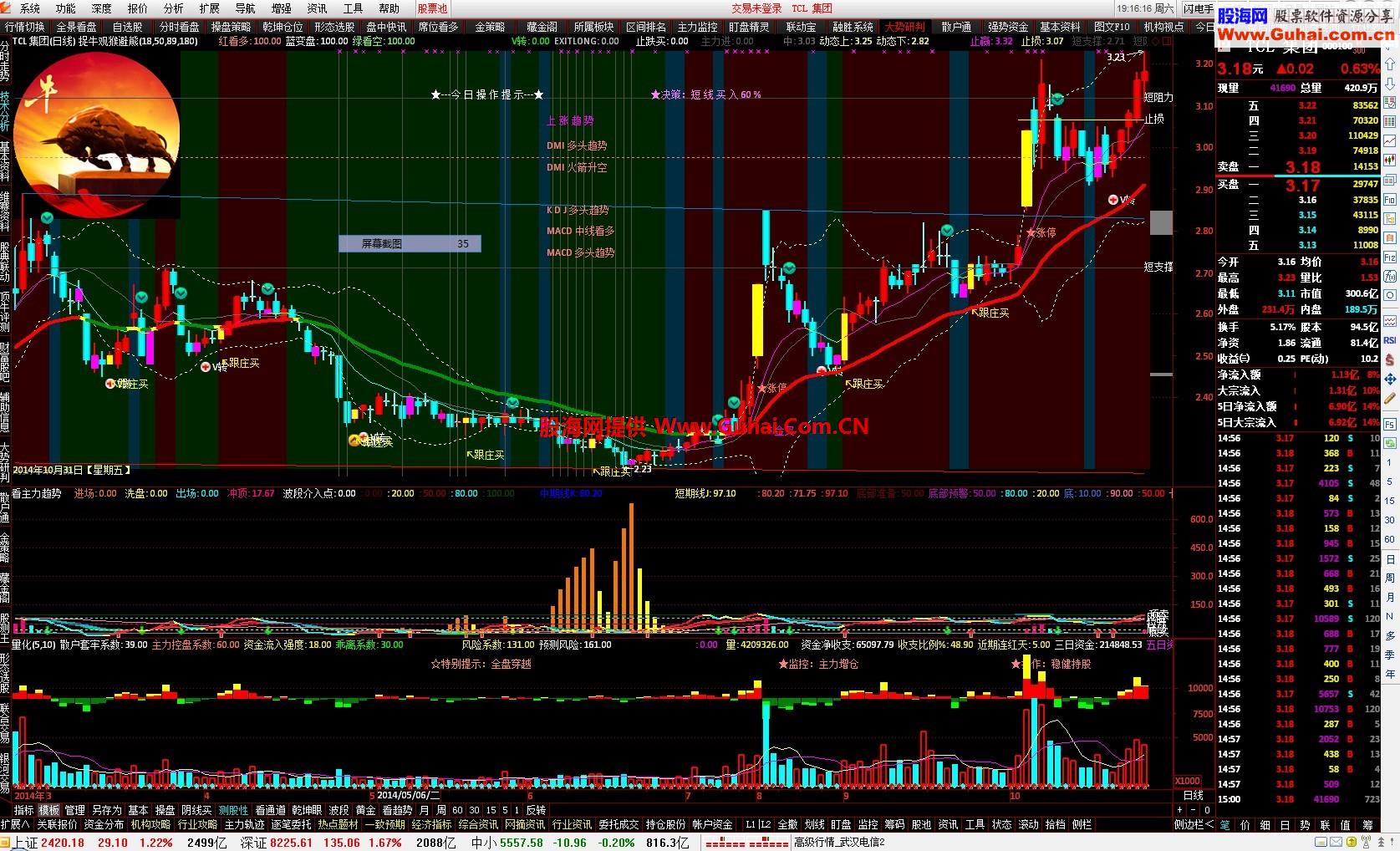
Task: Switch chart period to 30 minutes
Action: click(x=474, y=810)
